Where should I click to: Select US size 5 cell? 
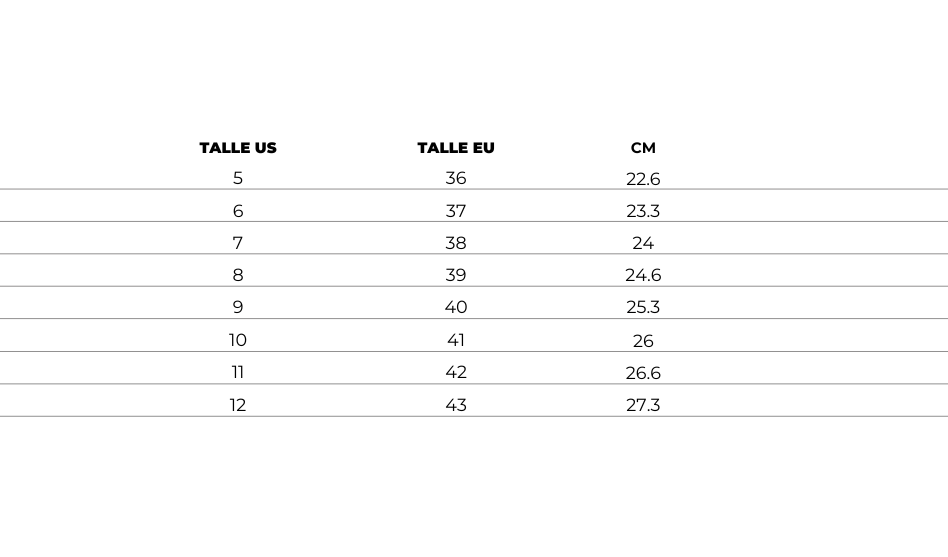(x=238, y=178)
